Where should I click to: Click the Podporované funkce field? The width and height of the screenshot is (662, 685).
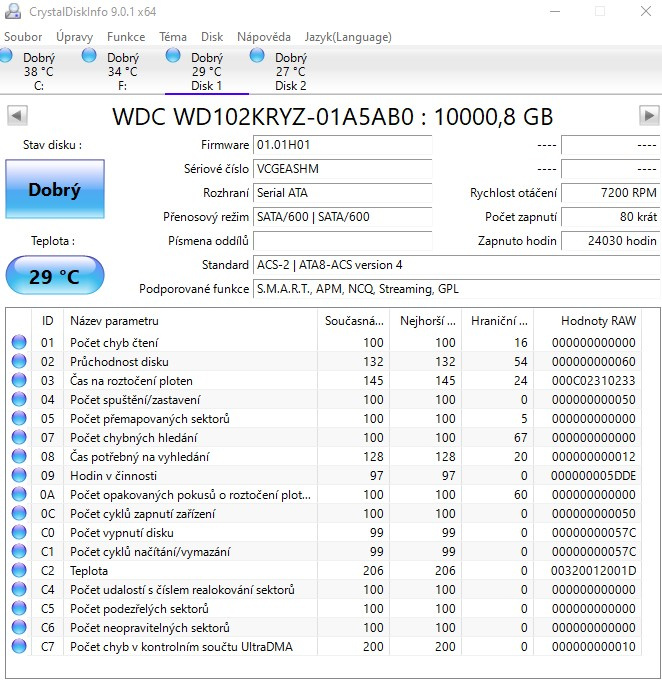[x=457, y=289]
